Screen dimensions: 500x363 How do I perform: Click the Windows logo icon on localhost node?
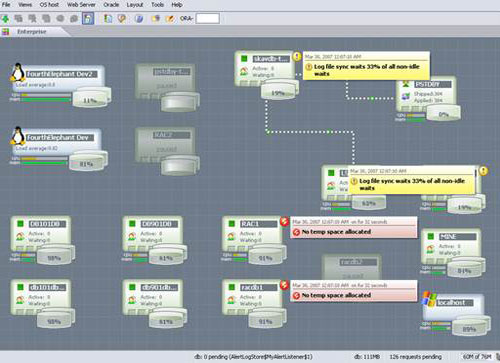tap(428, 299)
